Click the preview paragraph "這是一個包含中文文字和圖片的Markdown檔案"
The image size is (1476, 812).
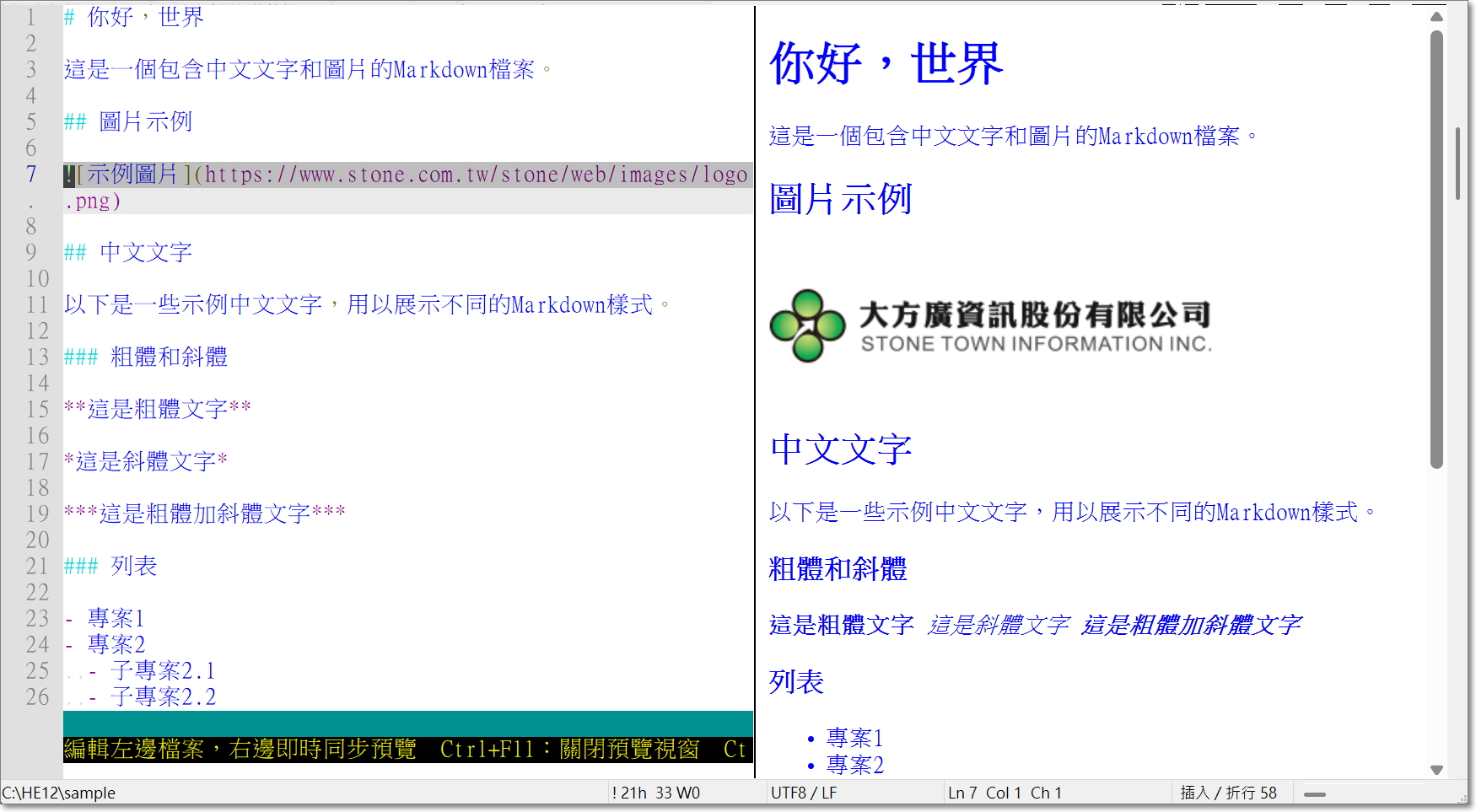(1013, 136)
